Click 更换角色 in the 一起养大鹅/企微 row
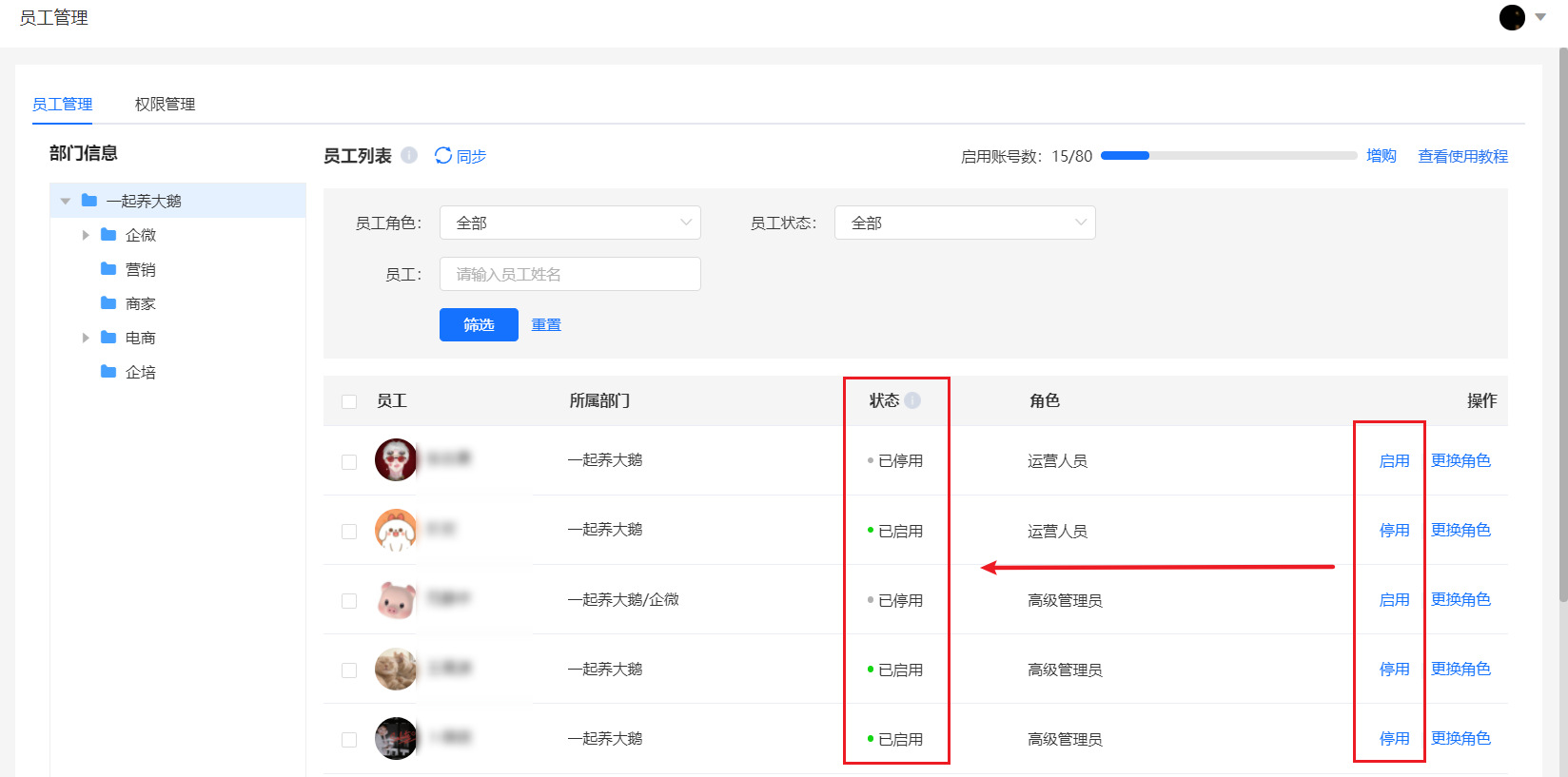 1460,599
